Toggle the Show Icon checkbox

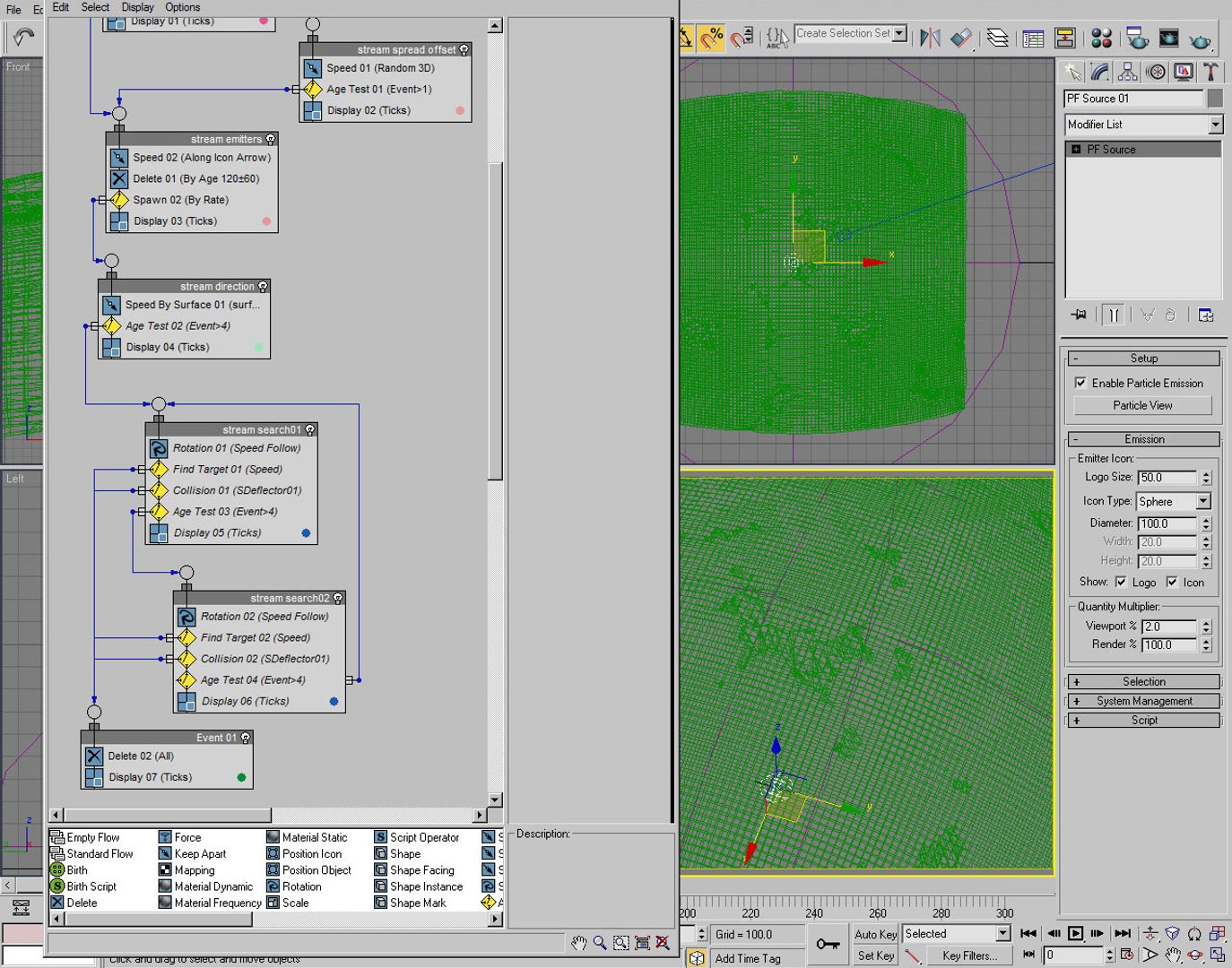(1172, 582)
